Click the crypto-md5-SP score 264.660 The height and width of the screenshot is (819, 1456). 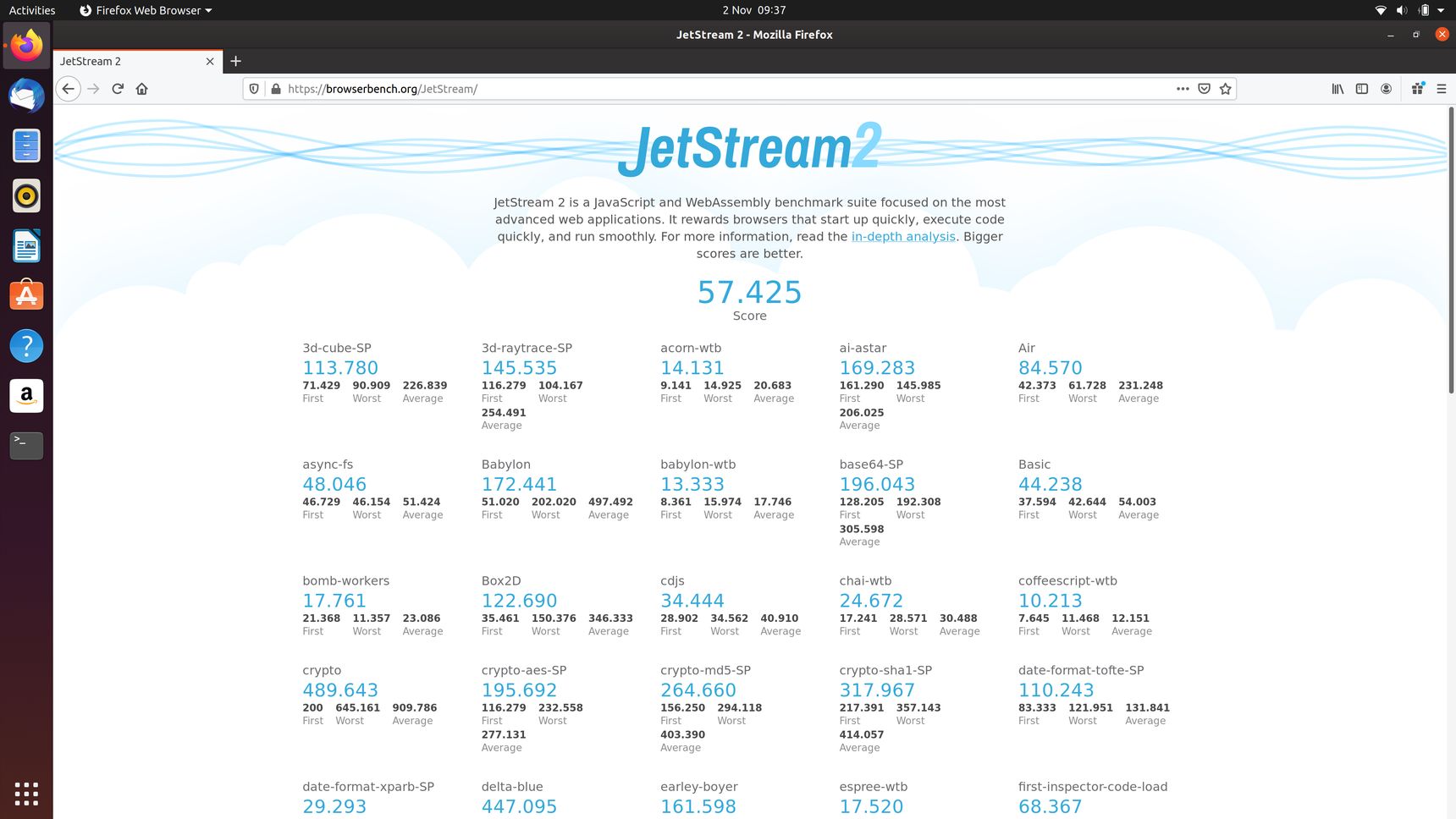[x=698, y=690]
